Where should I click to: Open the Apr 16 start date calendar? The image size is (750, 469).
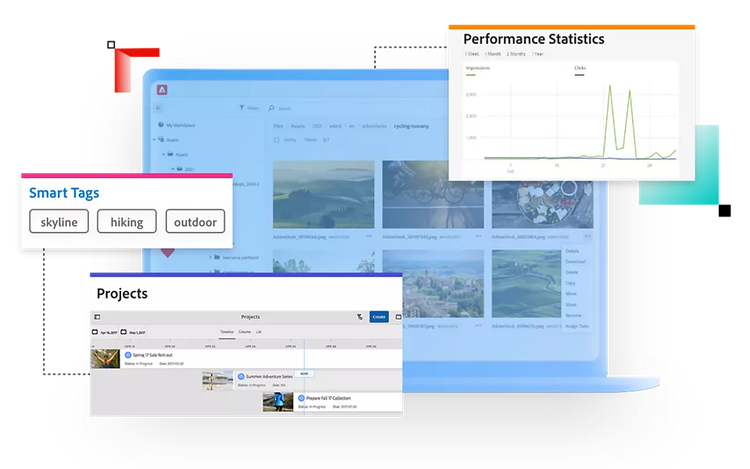point(96,331)
